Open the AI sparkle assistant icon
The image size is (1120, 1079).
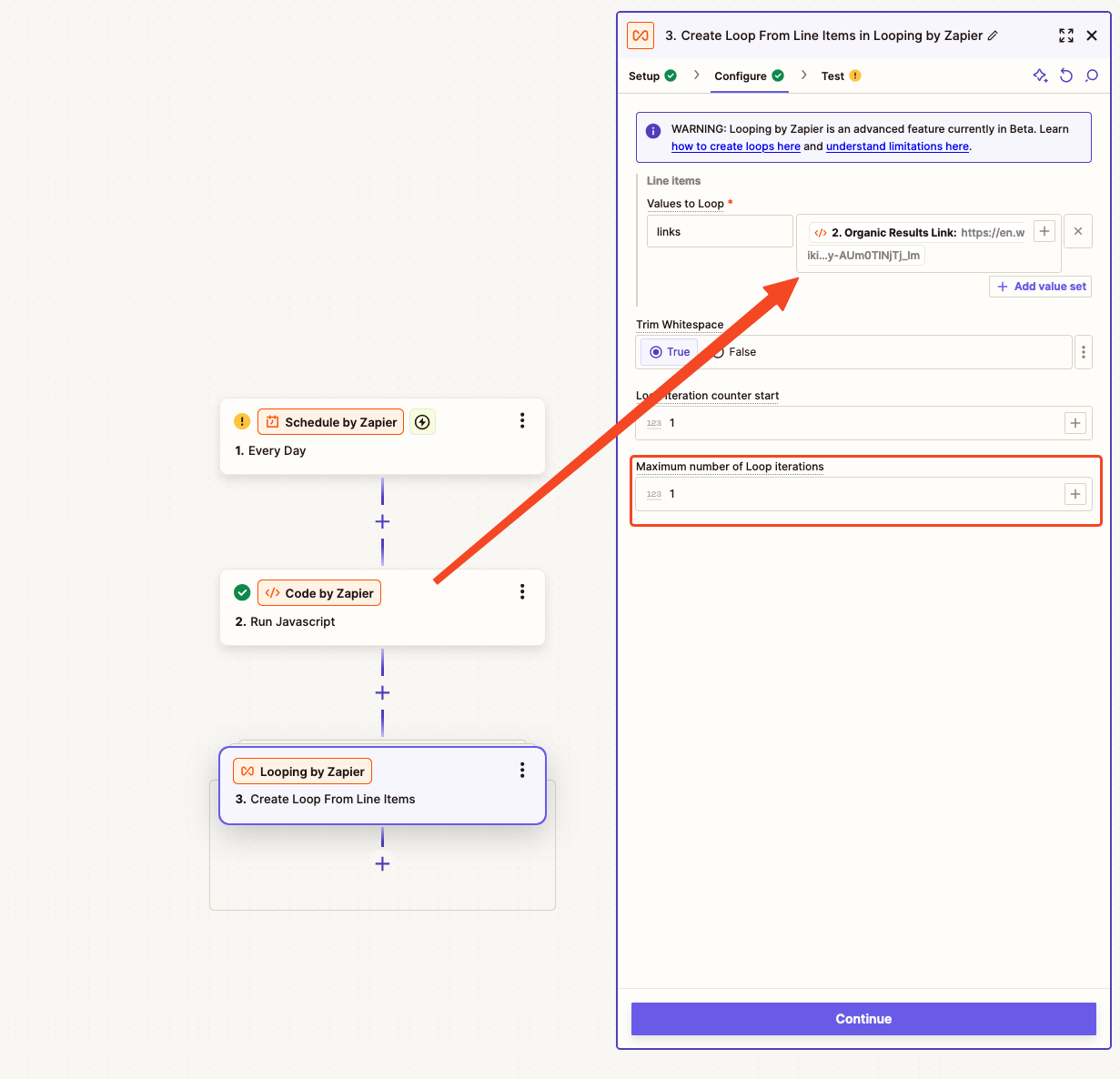1041,76
